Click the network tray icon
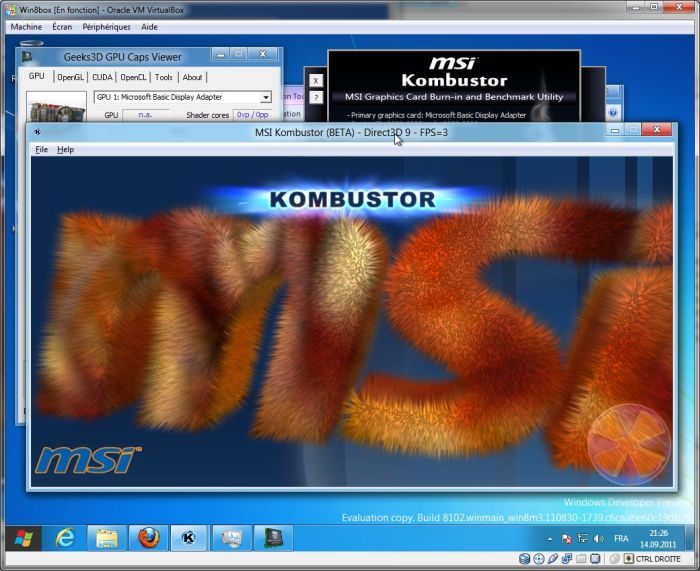The width and height of the screenshot is (700, 571). pyautogui.click(x=583, y=538)
